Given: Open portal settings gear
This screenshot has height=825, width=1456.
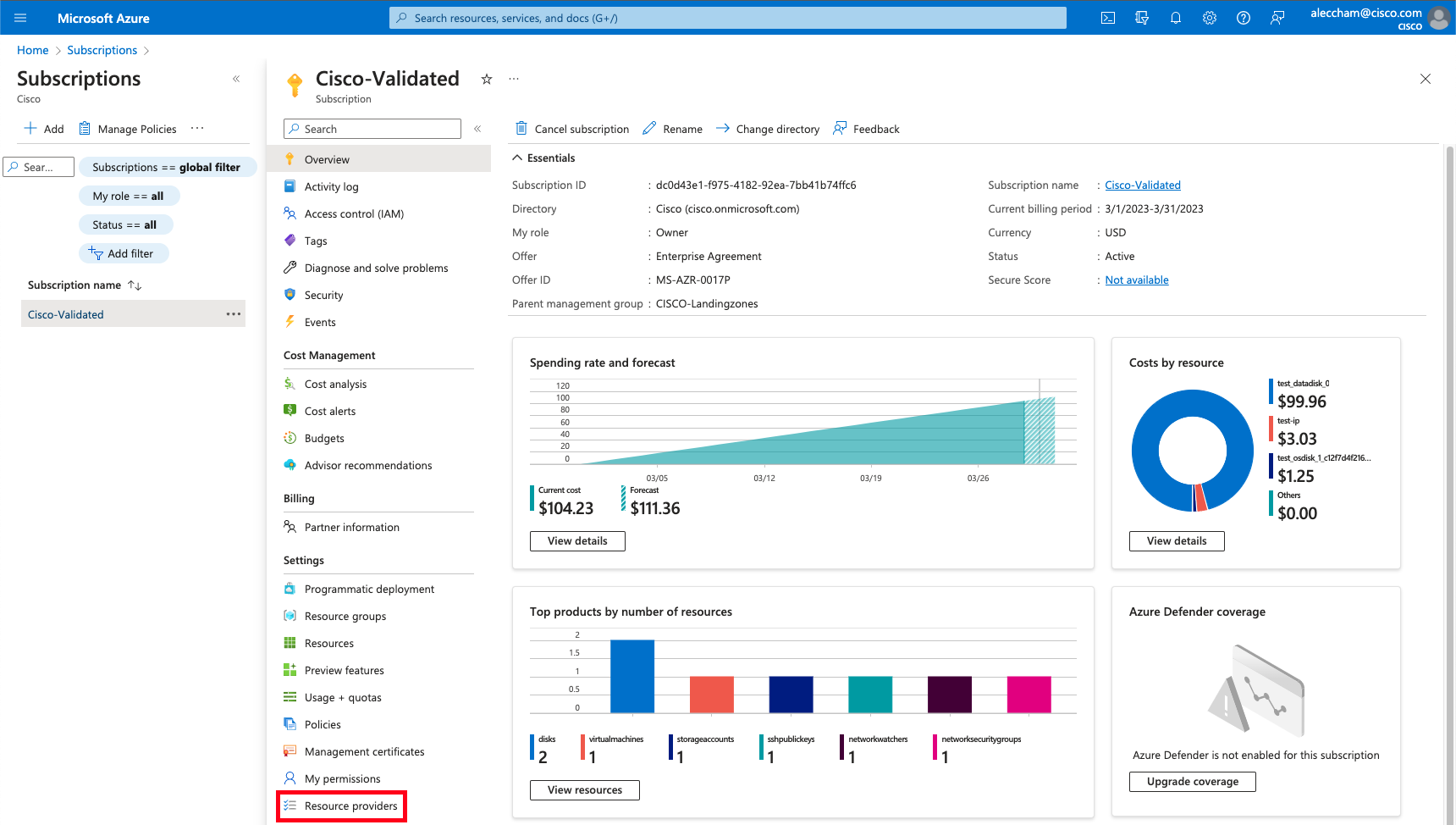Looking at the screenshot, I should (1209, 18).
